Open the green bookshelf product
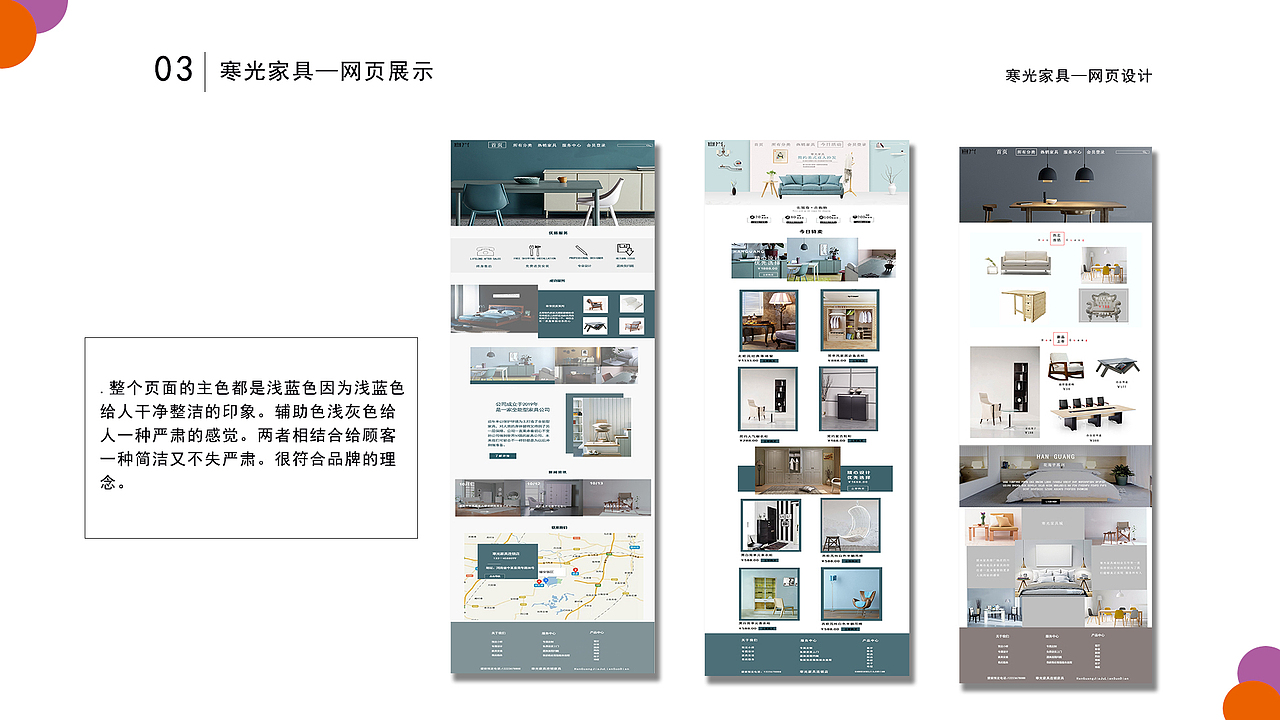 [770, 594]
